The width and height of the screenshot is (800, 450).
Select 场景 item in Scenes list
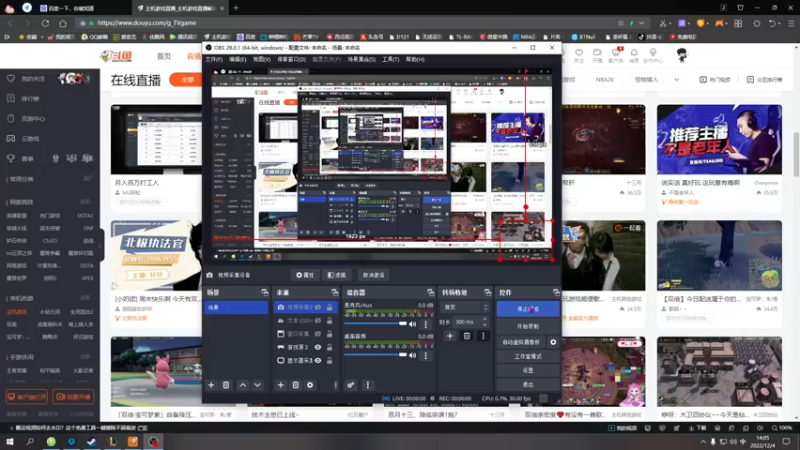pos(236,307)
